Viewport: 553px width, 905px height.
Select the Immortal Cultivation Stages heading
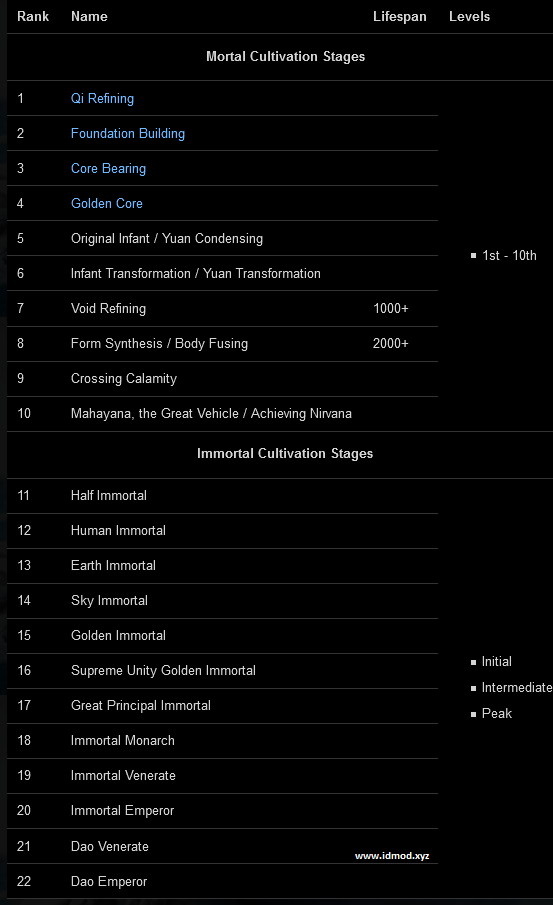coord(285,454)
